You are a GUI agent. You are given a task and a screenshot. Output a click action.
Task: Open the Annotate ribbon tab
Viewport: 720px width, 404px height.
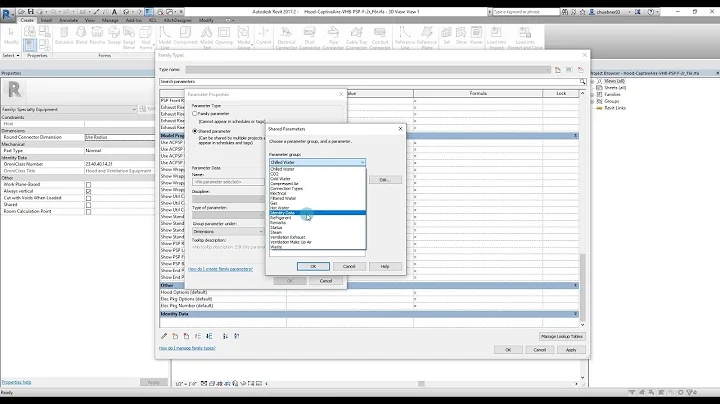coord(68,20)
